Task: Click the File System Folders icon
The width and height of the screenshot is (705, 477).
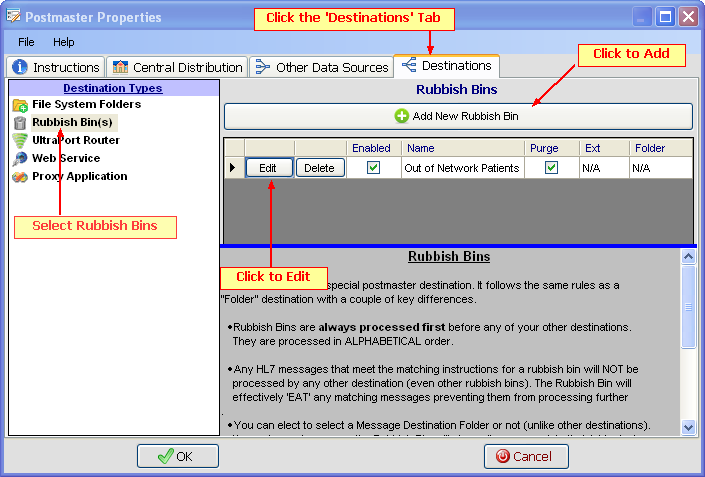Action: pos(20,105)
